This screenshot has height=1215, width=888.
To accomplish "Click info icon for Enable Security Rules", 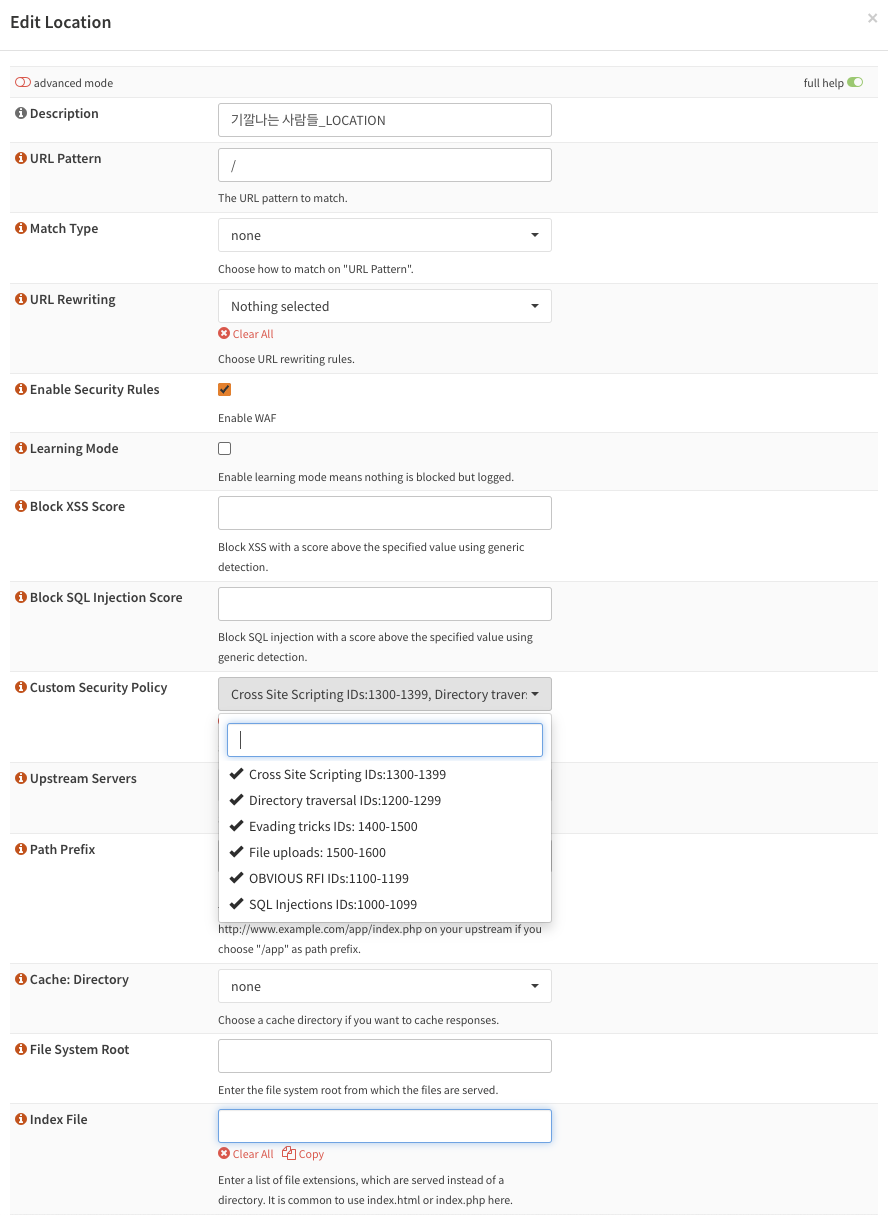I will pos(21,390).
